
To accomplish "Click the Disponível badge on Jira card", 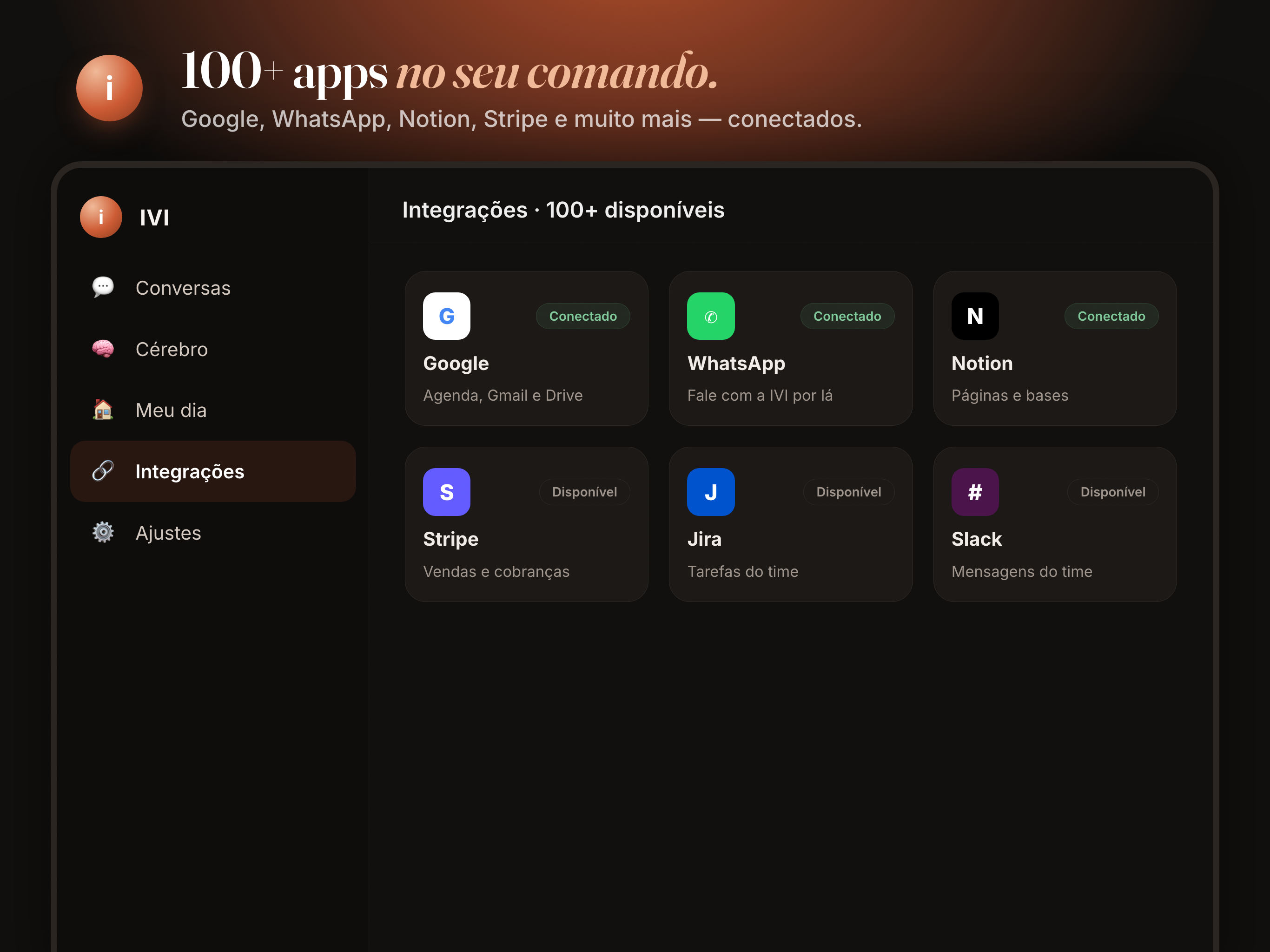I will pyautogui.click(x=848, y=491).
